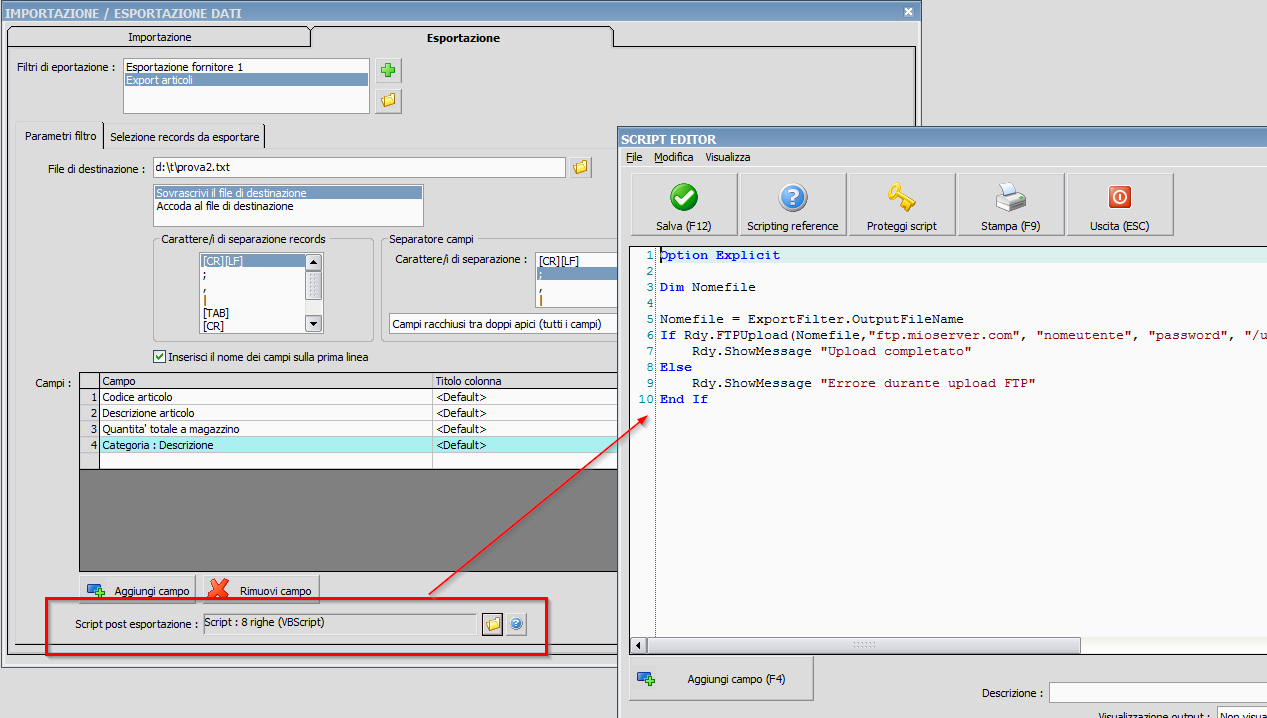This screenshot has height=718, width=1267.
Task: Click the <Default> cell for Quantita' totale a magazzino
Action: pos(525,429)
